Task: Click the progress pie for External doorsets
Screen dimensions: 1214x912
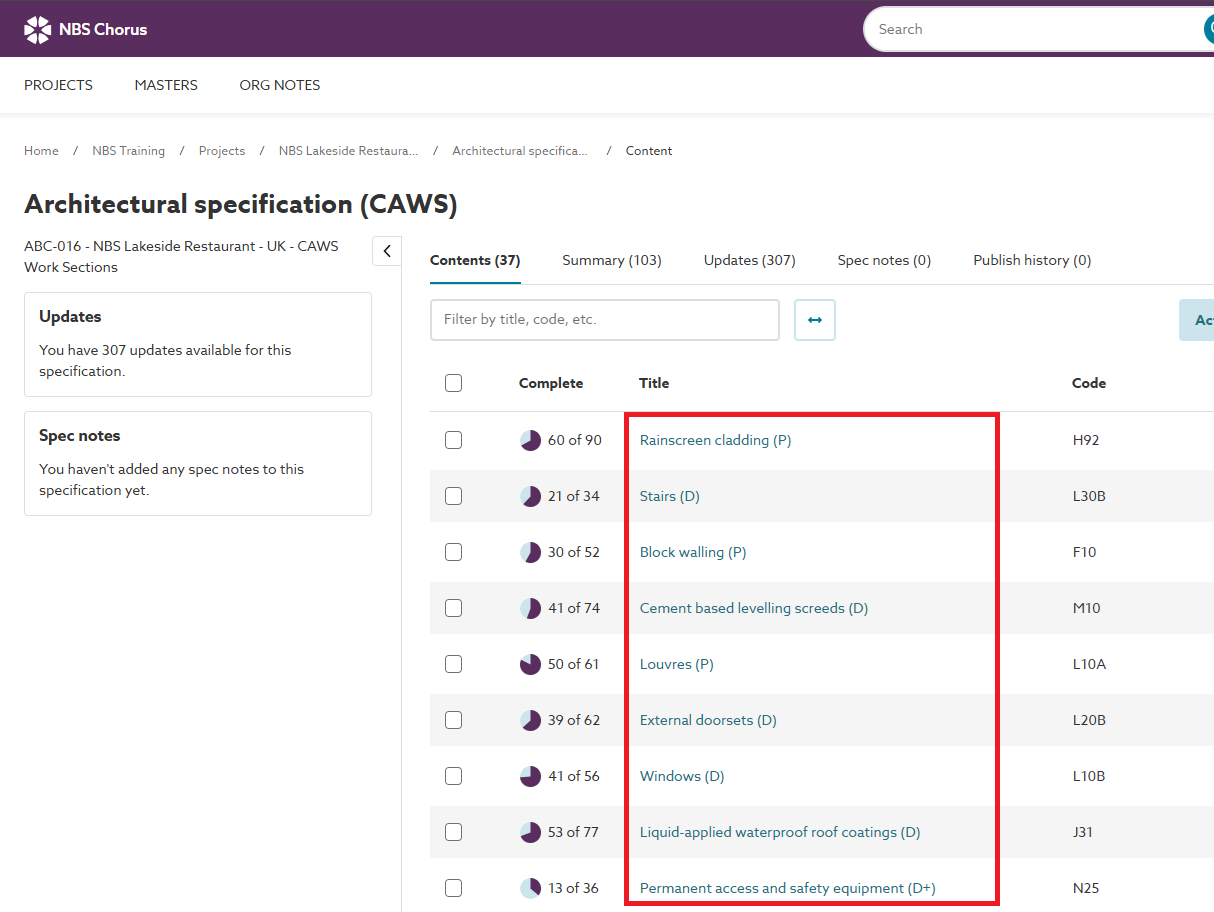Action: [x=530, y=720]
